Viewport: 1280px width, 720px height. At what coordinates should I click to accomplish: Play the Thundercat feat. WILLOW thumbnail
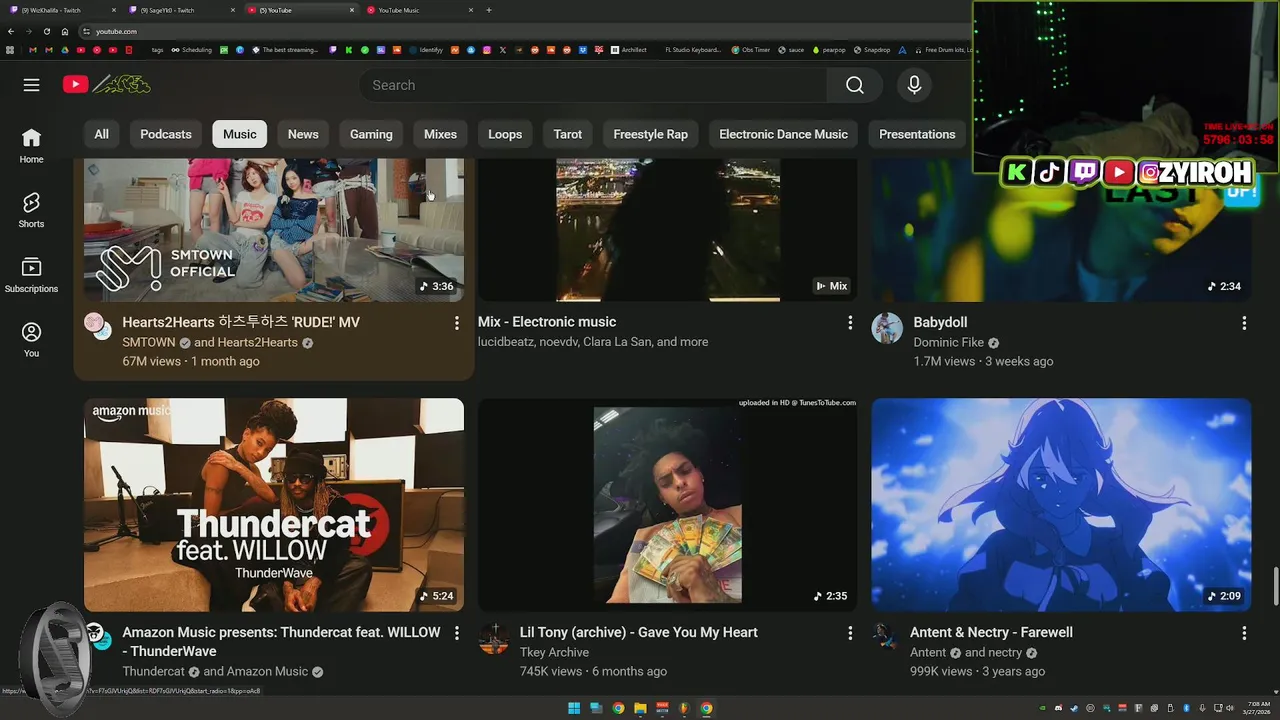[274, 505]
